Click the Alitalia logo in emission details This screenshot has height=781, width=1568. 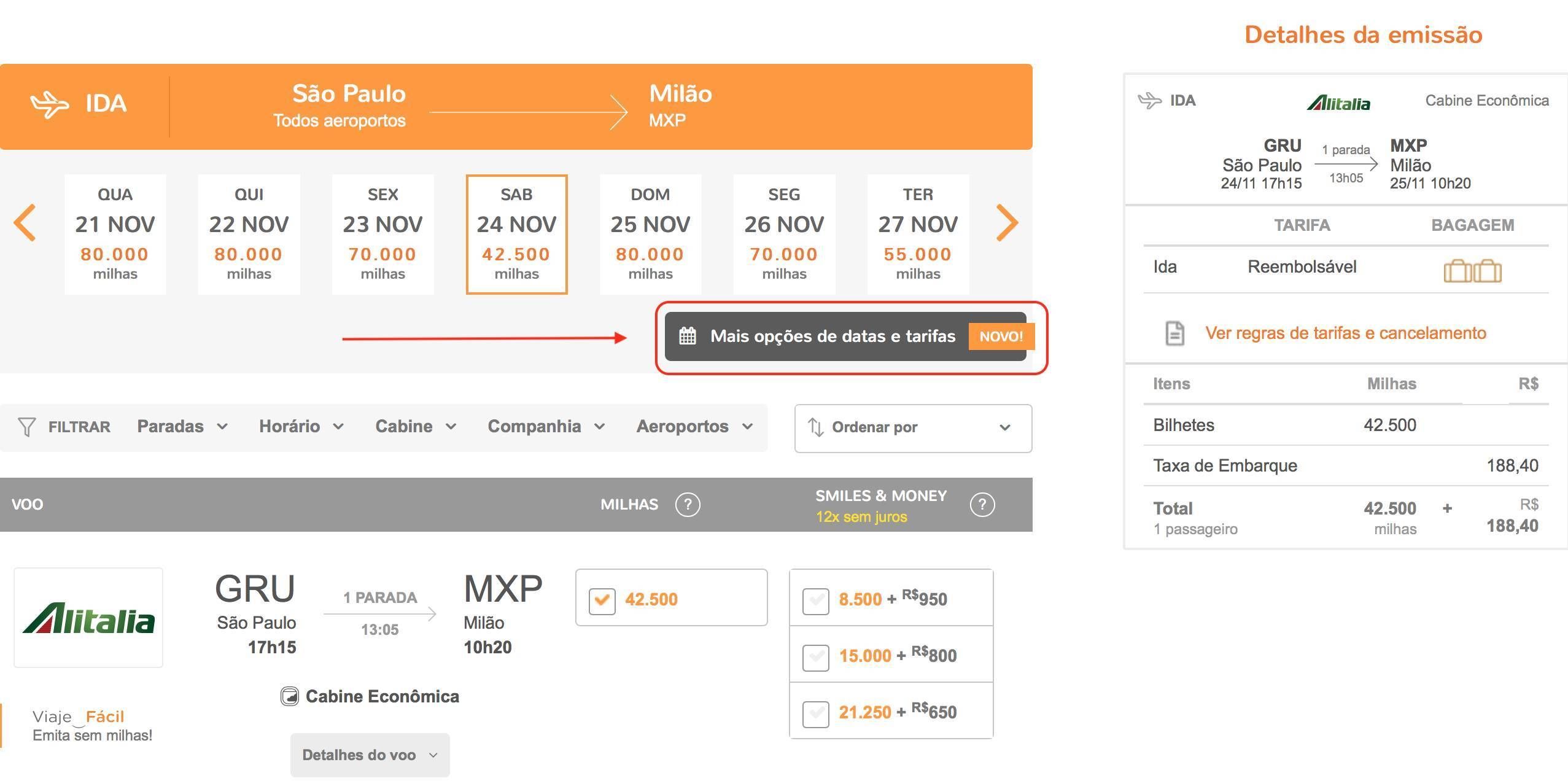pos(1338,103)
